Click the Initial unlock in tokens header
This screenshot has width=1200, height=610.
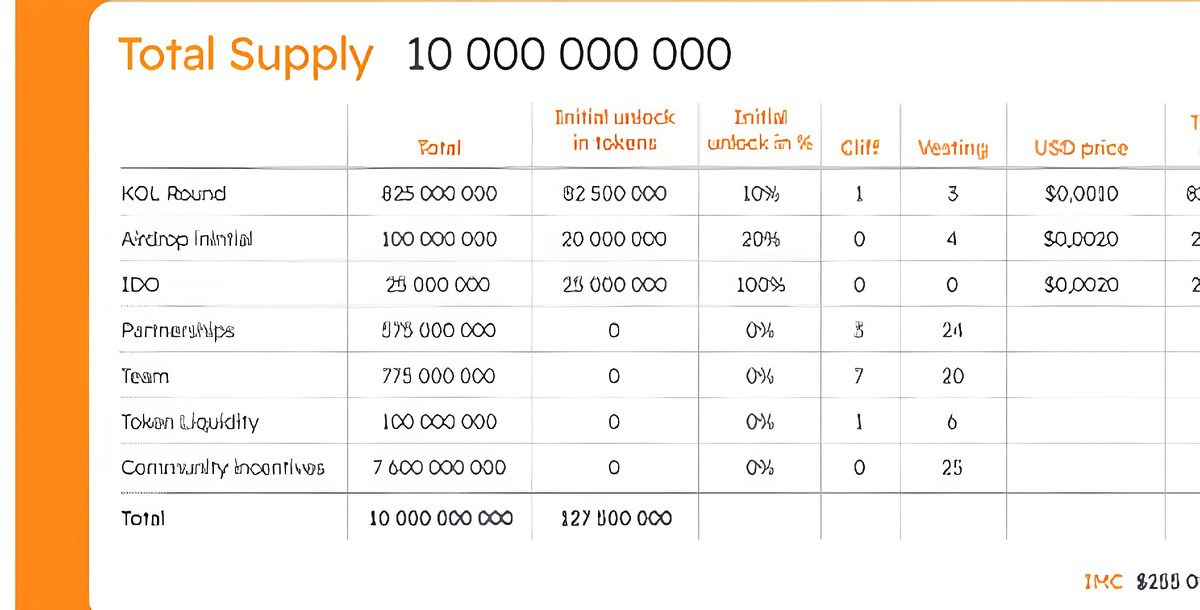point(615,130)
